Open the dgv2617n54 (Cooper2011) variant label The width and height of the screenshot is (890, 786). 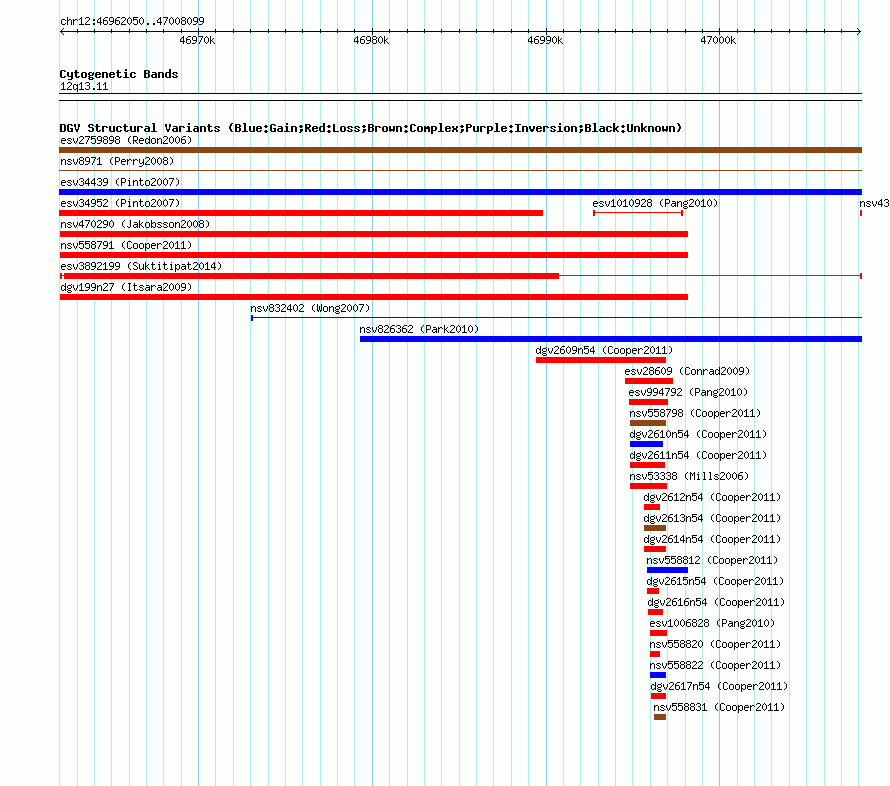(x=719, y=686)
